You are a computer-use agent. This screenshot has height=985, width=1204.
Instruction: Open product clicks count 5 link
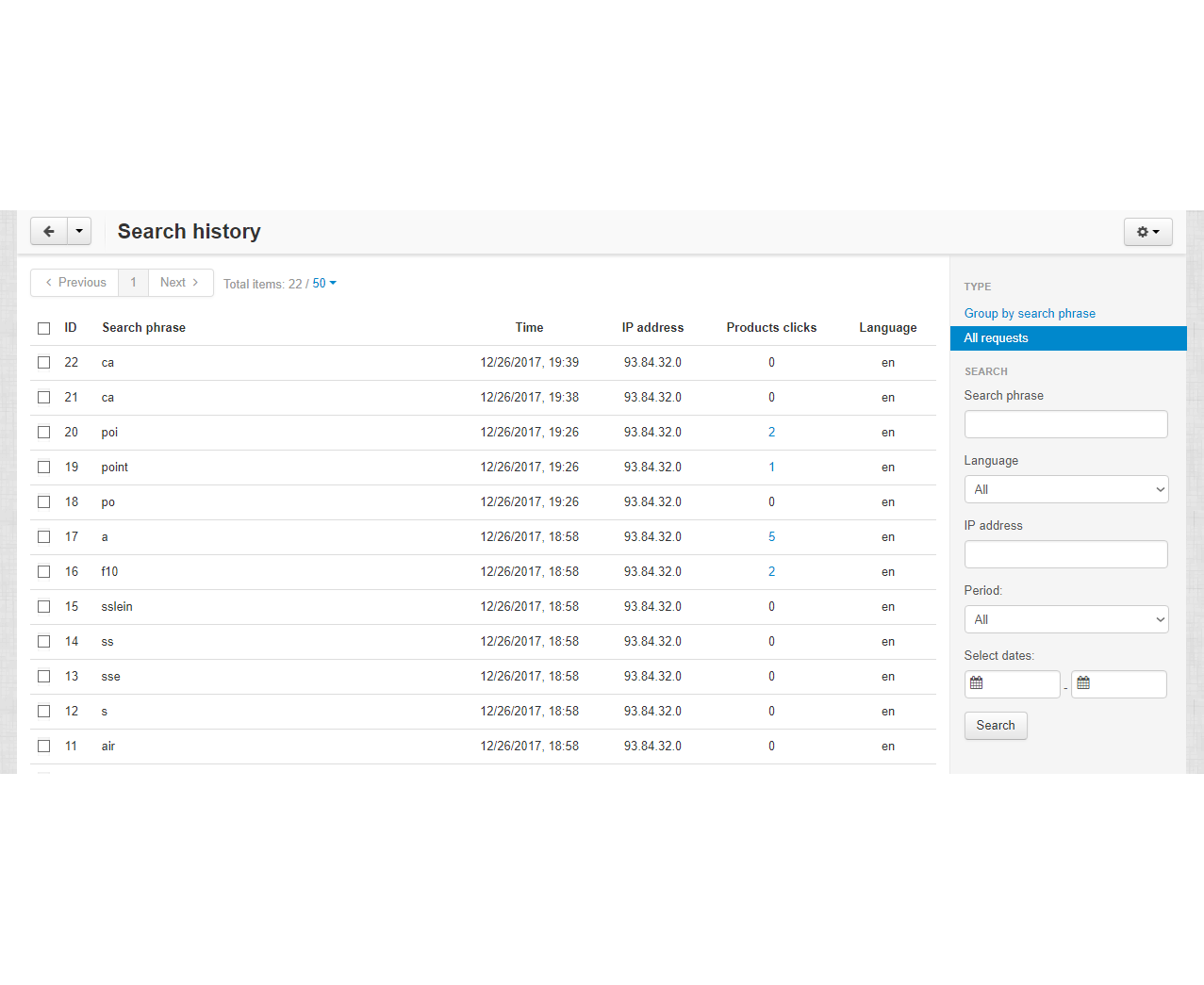(x=771, y=537)
